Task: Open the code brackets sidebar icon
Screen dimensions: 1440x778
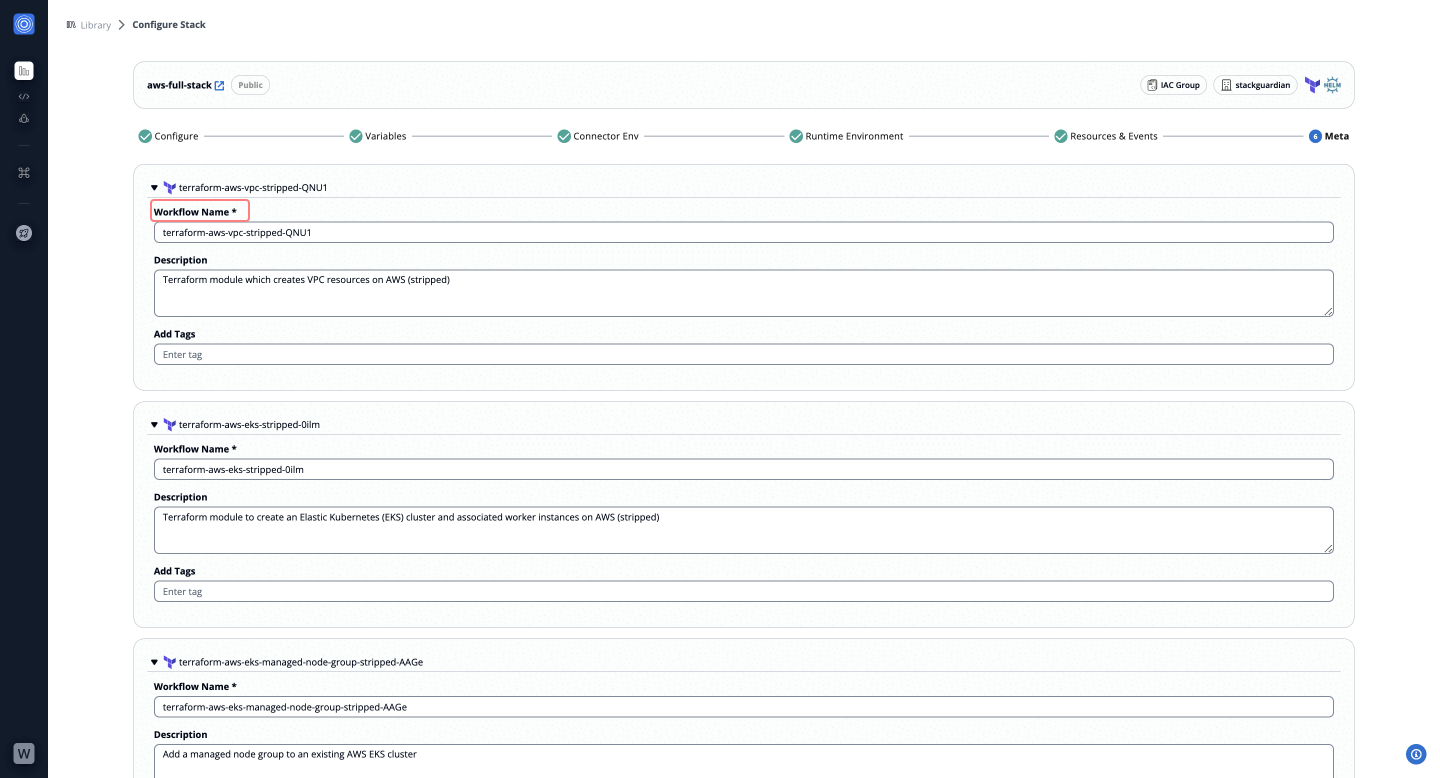Action: pos(24,96)
